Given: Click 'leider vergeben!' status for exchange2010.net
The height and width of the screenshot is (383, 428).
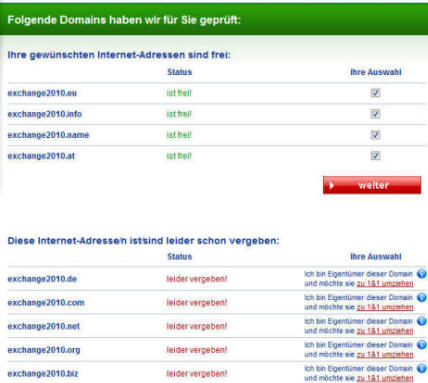Looking at the screenshot, I should (197, 326).
